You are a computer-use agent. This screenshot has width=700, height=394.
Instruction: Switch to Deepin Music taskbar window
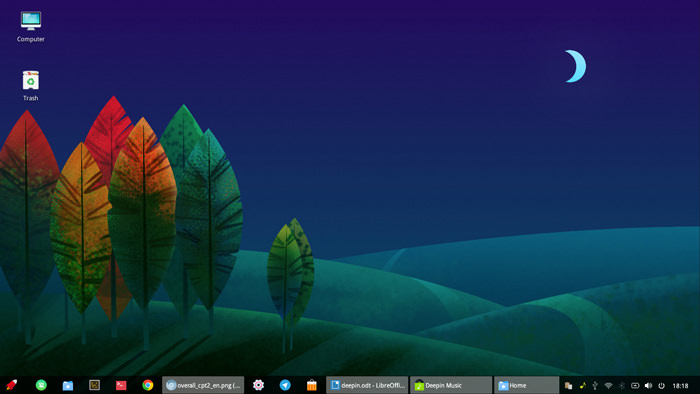tap(451, 385)
